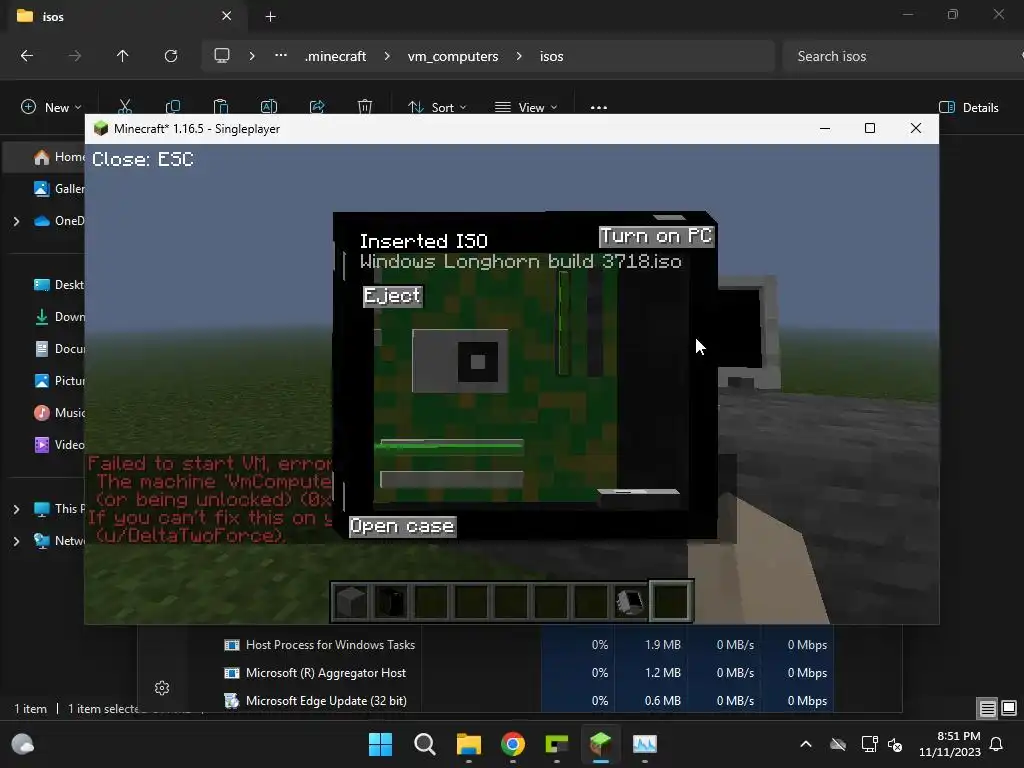Close the isos tab

point(227,16)
